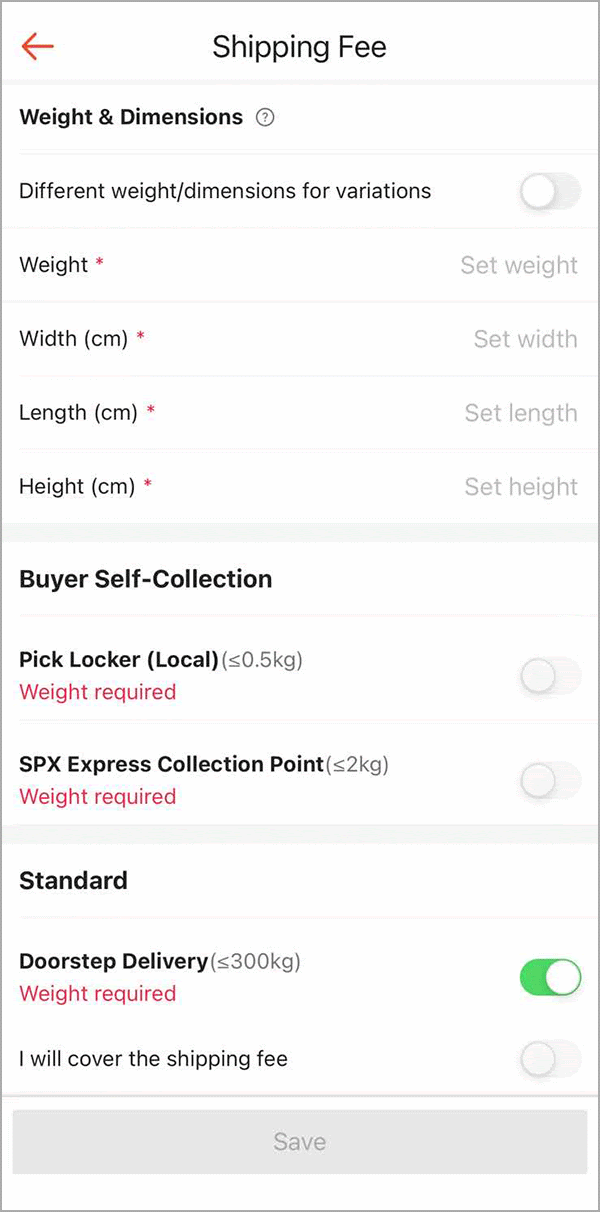
Task: Disable Doorstep Delivery
Action: (549, 977)
